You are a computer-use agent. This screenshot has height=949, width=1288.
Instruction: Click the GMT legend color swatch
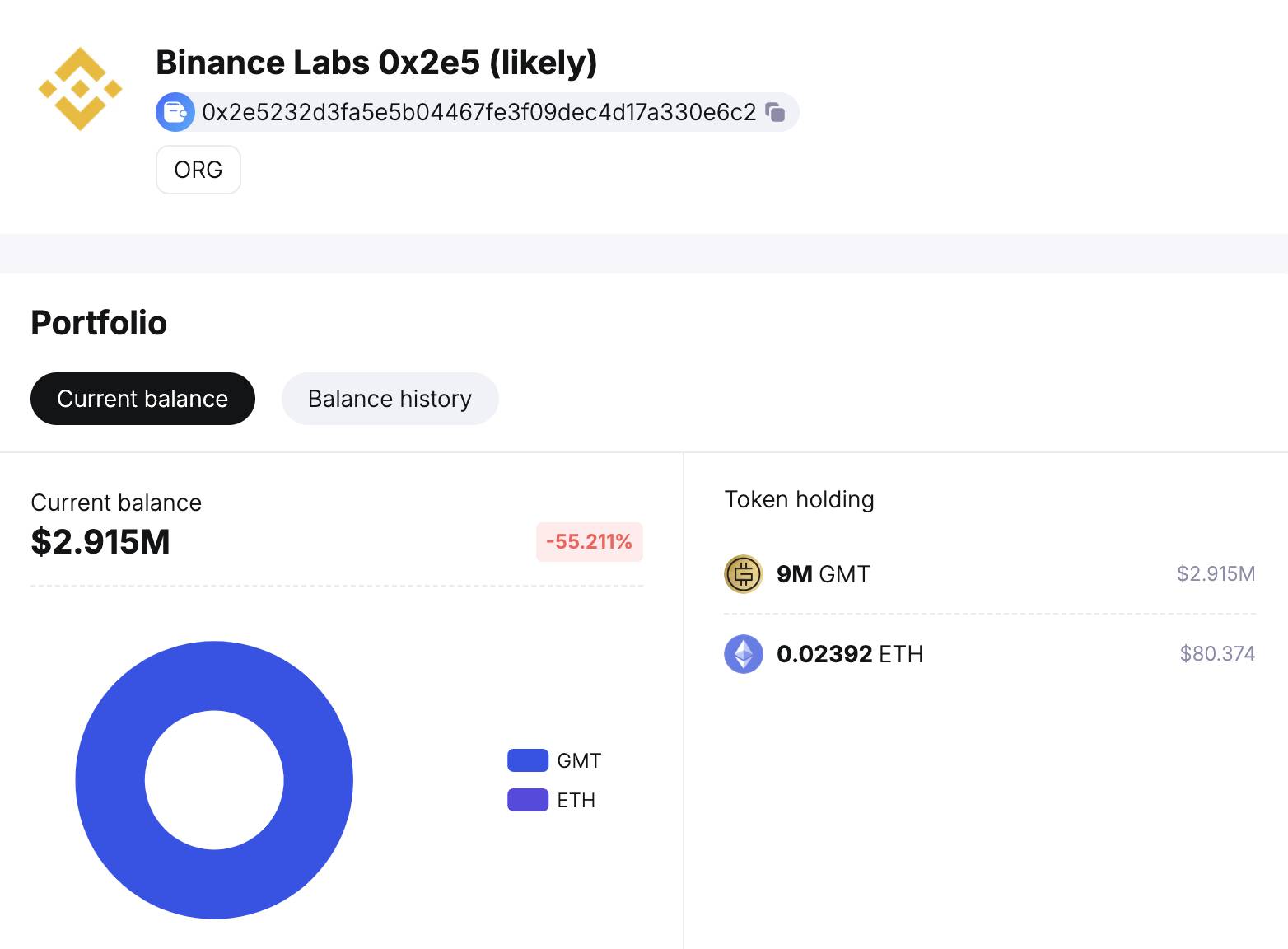(x=528, y=760)
